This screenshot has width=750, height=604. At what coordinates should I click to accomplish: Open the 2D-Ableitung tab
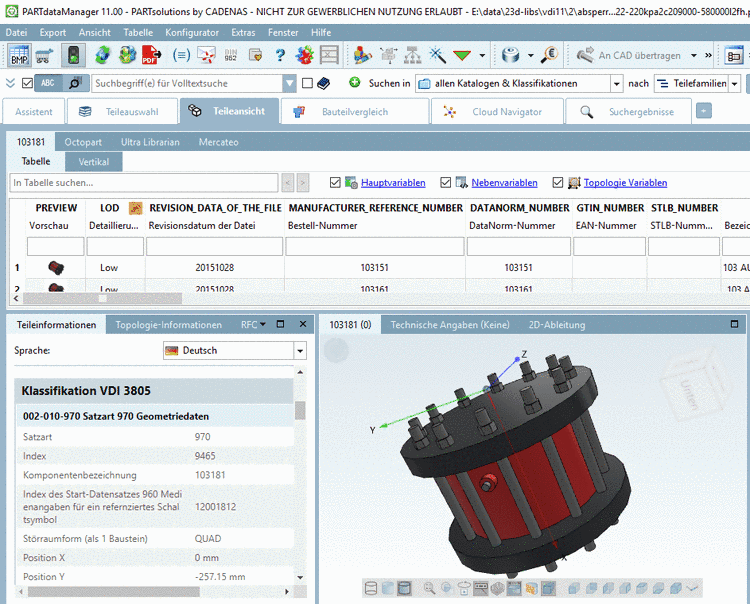click(557, 325)
